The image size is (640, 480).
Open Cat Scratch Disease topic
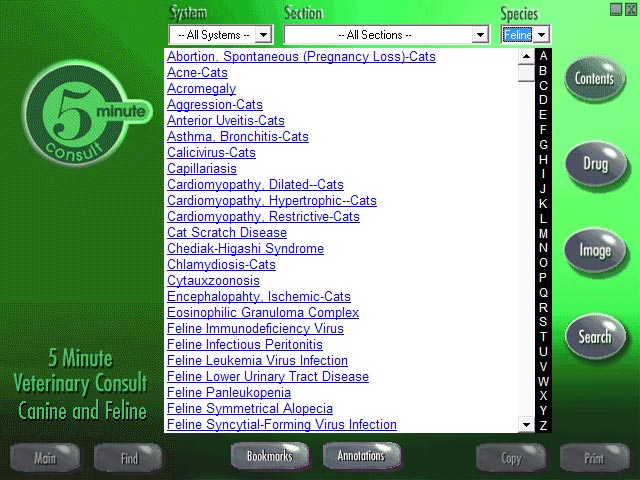(227, 232)
